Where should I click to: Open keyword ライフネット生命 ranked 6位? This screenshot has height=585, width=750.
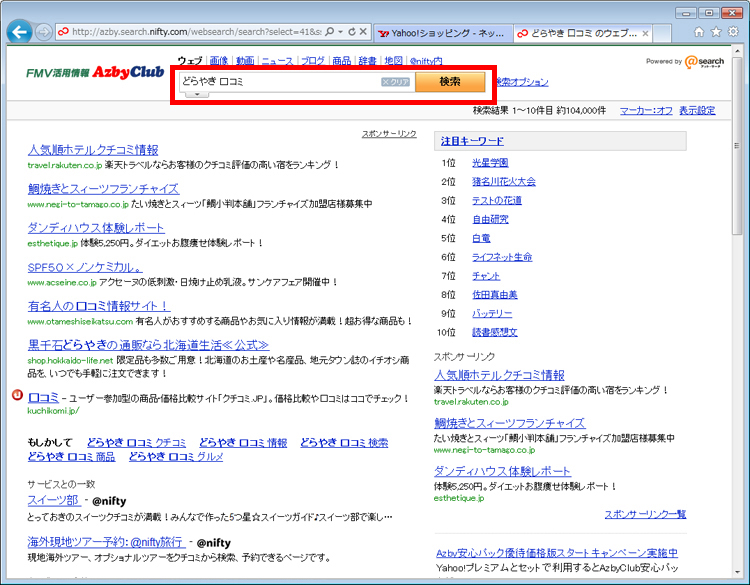tap(502, 257)
